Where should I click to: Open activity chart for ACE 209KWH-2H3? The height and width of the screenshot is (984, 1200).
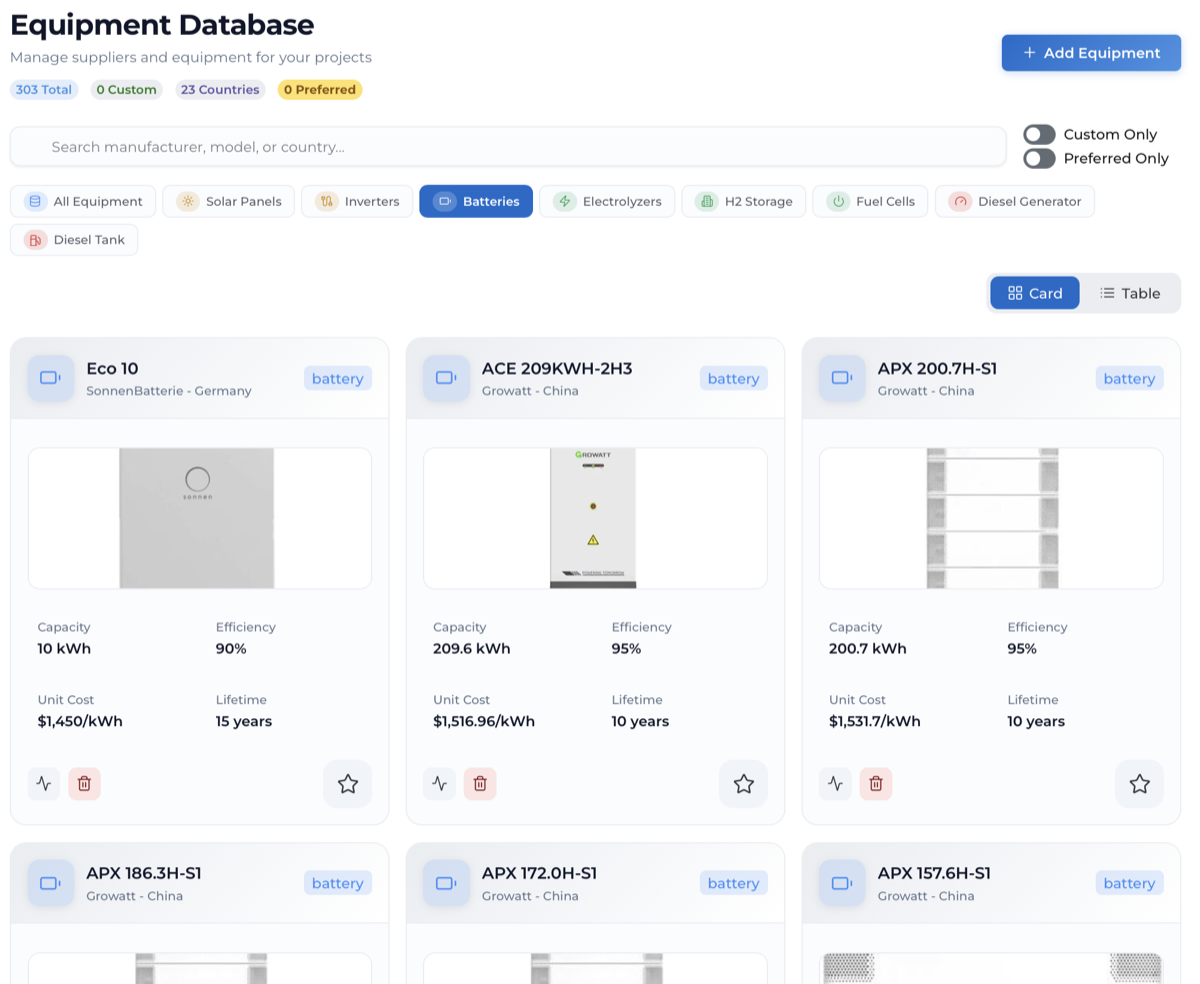(440, 784)
